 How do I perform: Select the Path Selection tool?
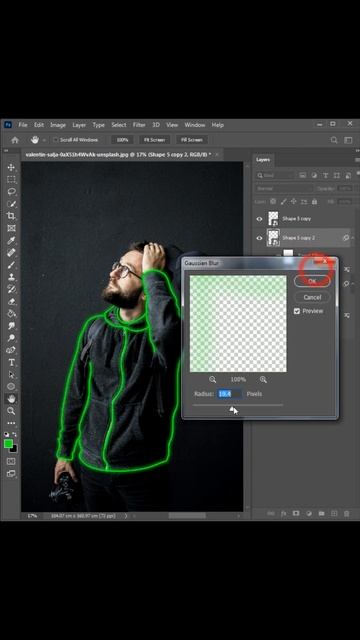coord(11,374)
